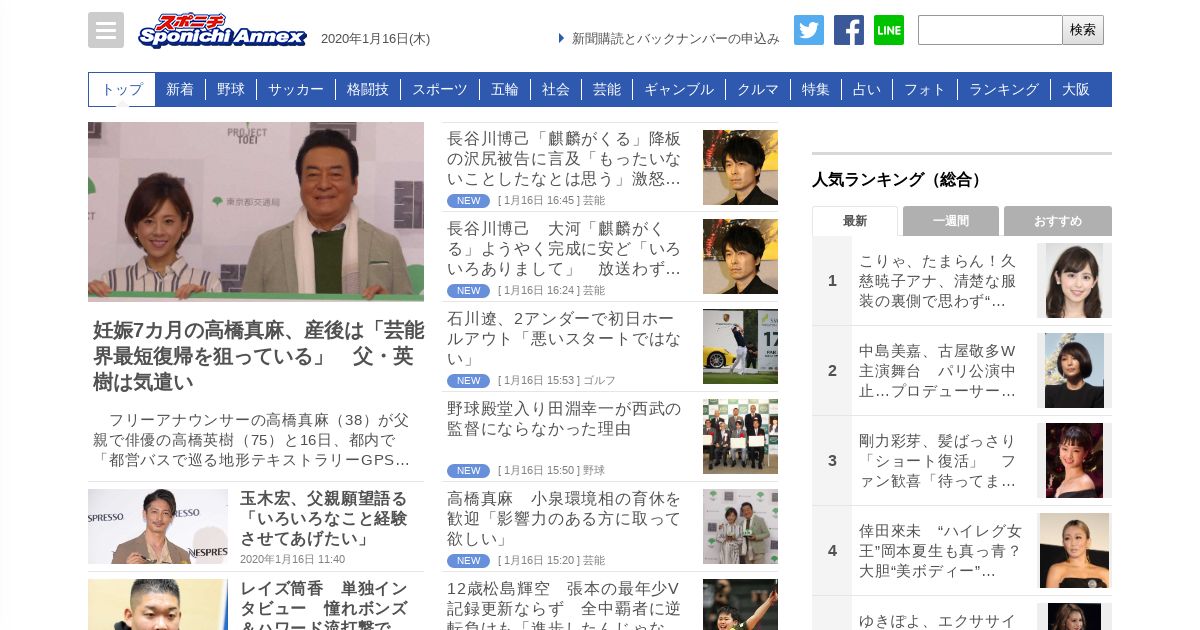Open 高橋真麻 小泉環境相の育休を歓迎 article

[565, 518]
